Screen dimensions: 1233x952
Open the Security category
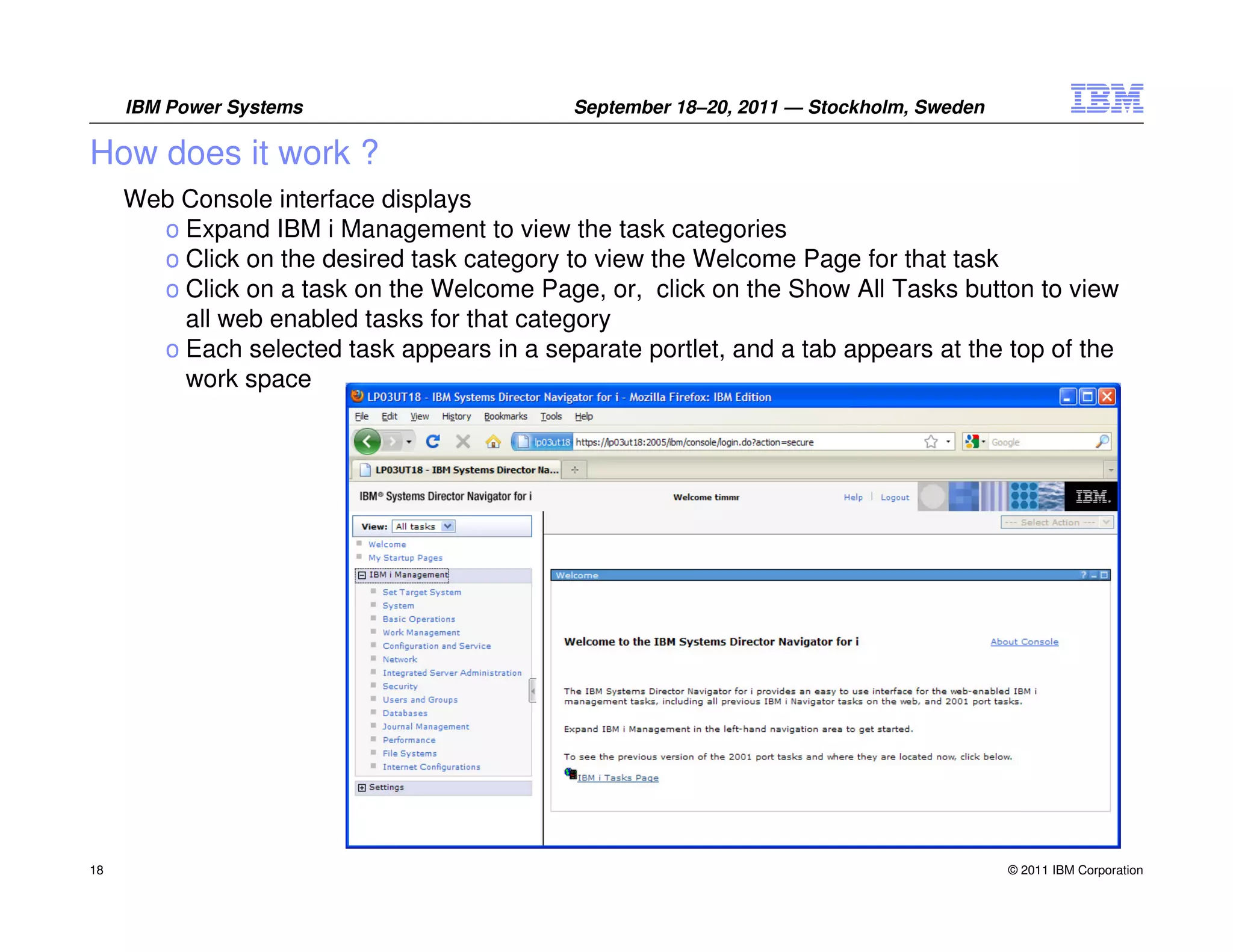click(400, 686)
